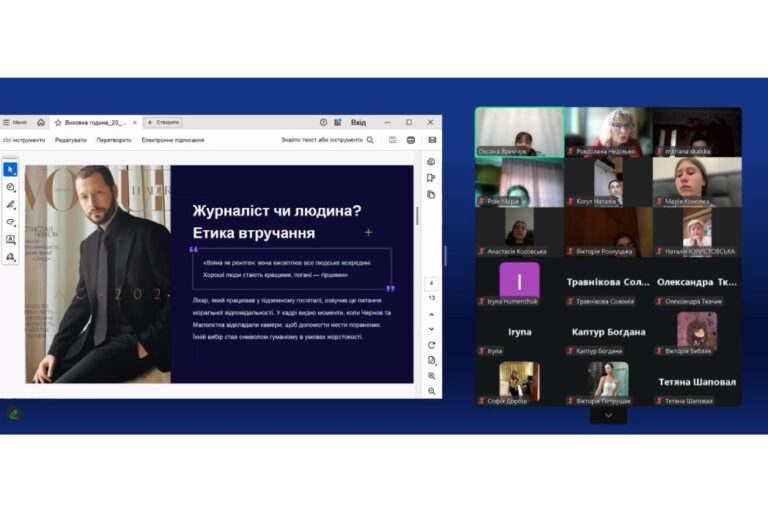Click the plus marker beside the slide heading
Image resolution: width=768 pixels, height=513 pixels.
[x=368, y=232]
